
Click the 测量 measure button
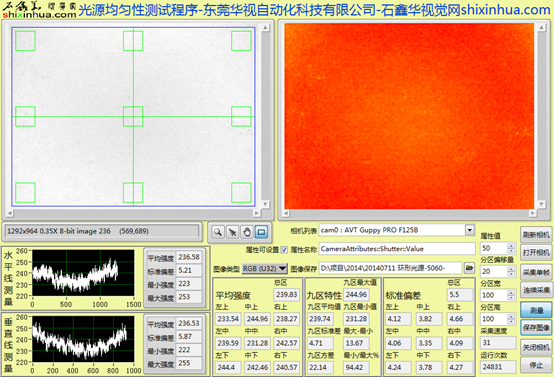(536, 310)
